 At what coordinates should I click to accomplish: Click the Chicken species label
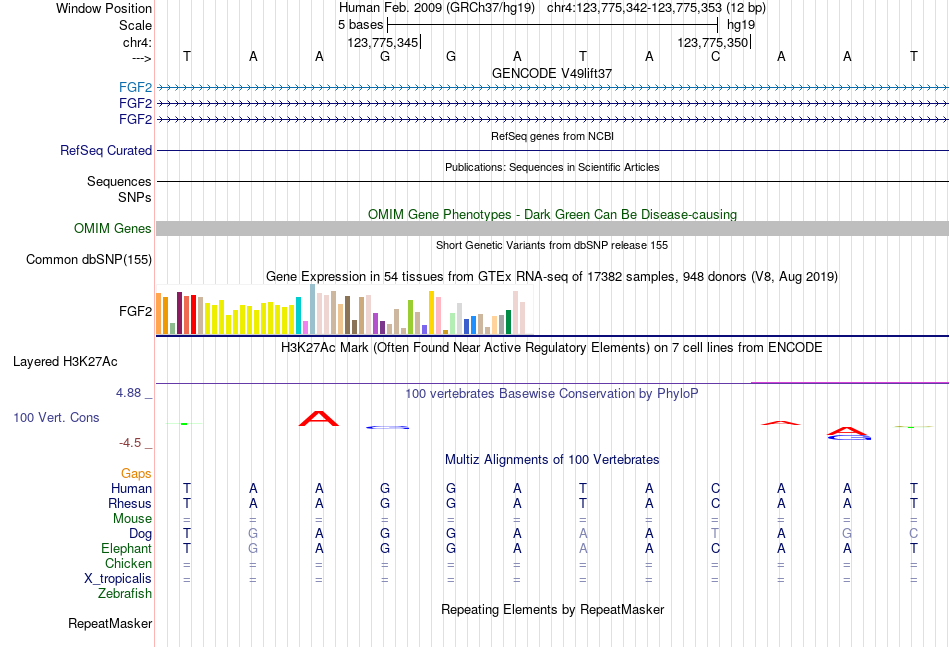click(128, 563)
